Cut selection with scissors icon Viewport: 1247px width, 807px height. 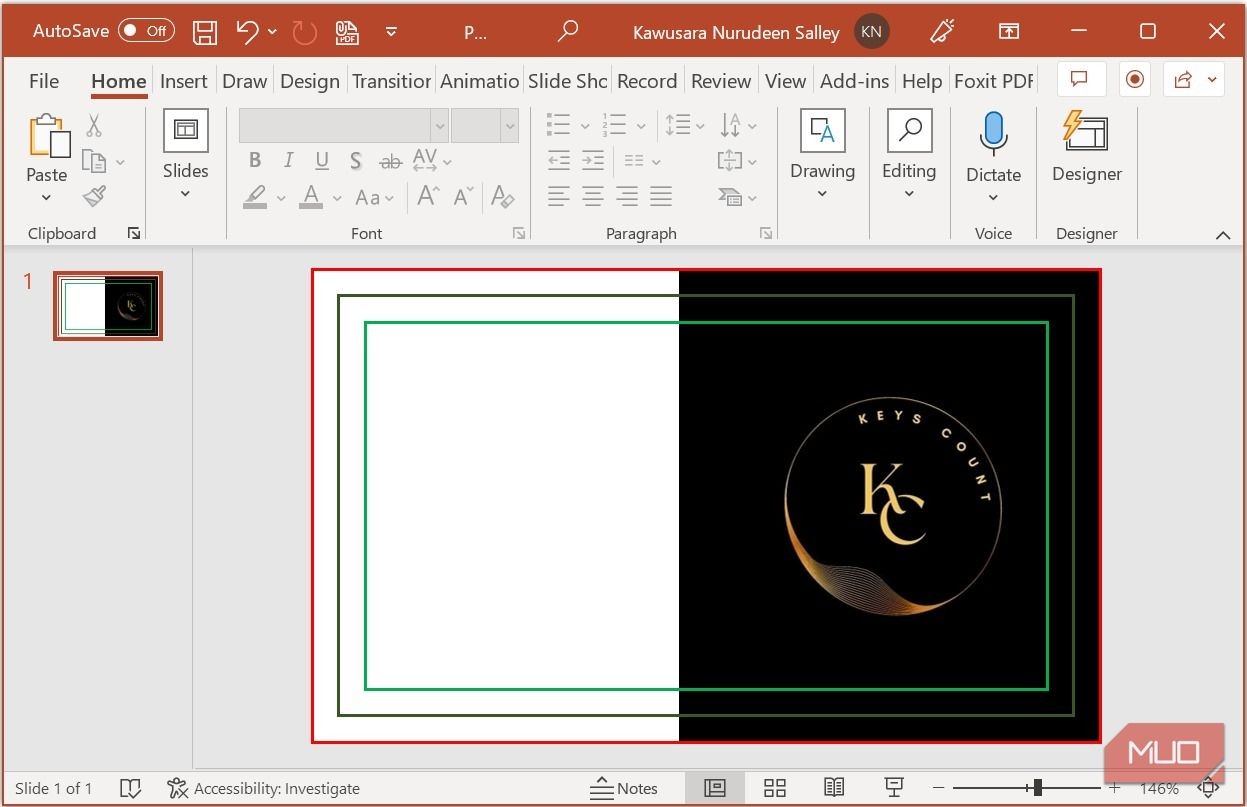pos(94,126)
